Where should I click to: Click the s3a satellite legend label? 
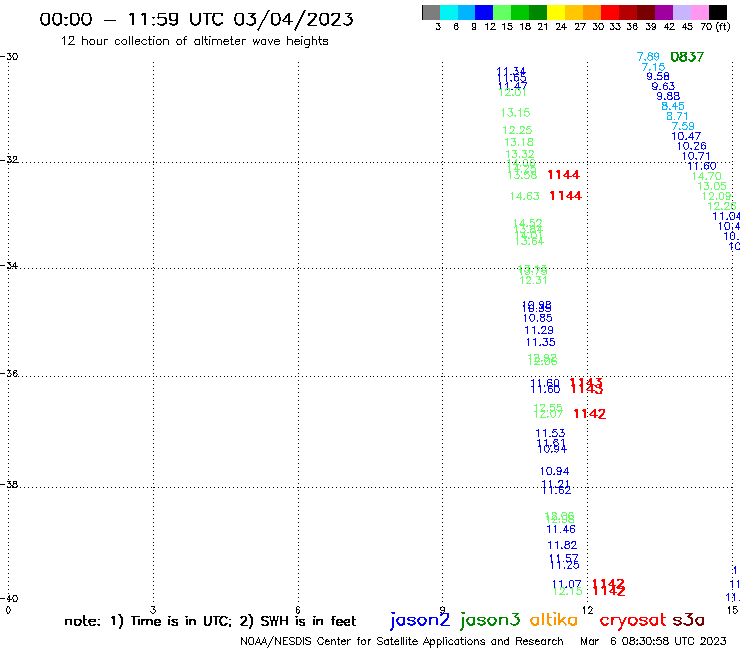(688, 620)
